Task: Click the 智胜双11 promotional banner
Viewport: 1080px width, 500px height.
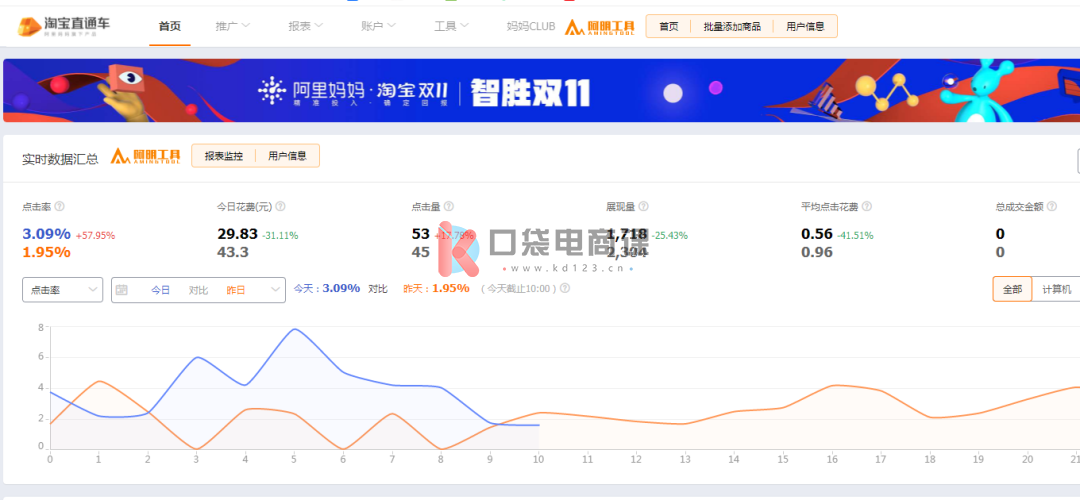Action: [x=541, y=91]
